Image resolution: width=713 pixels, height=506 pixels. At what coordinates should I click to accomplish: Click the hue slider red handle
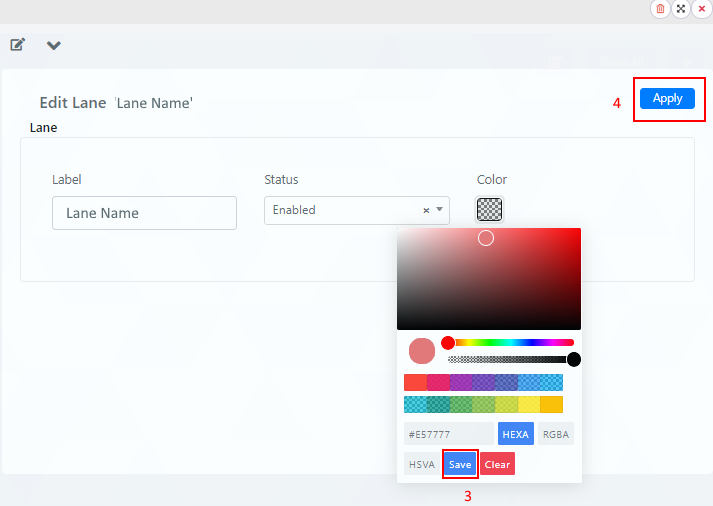pyautogui.click(x=448, y=343)
